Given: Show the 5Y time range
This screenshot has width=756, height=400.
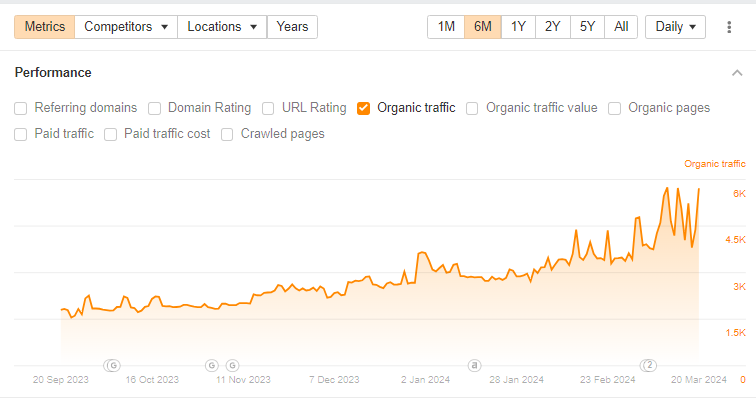Looking at the screenshot, I should pyautogui.click(x=587, y=27).
